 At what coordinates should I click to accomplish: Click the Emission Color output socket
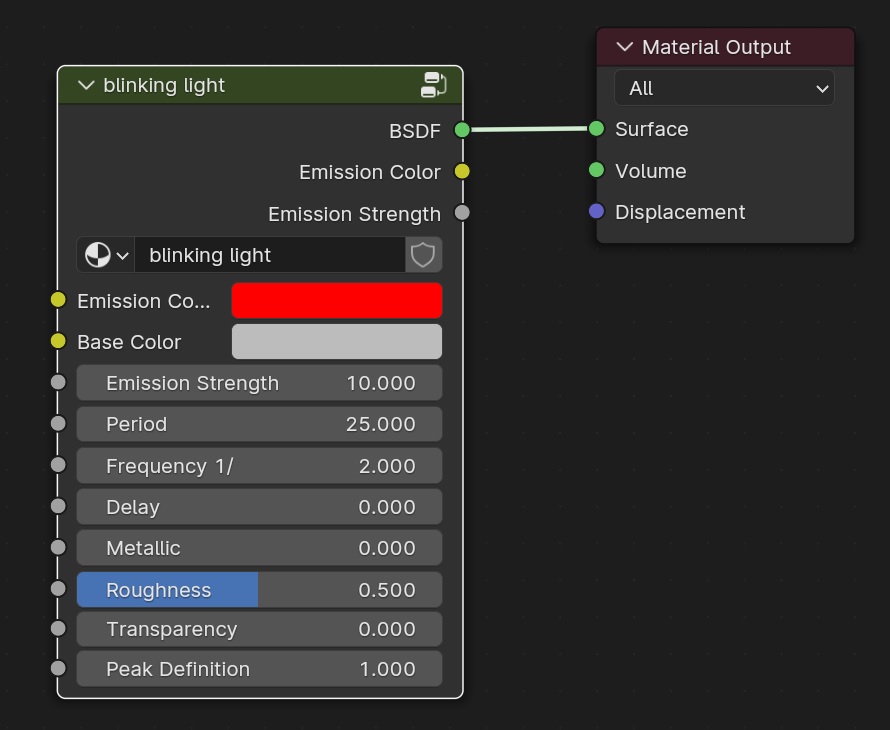coord(462,171)
